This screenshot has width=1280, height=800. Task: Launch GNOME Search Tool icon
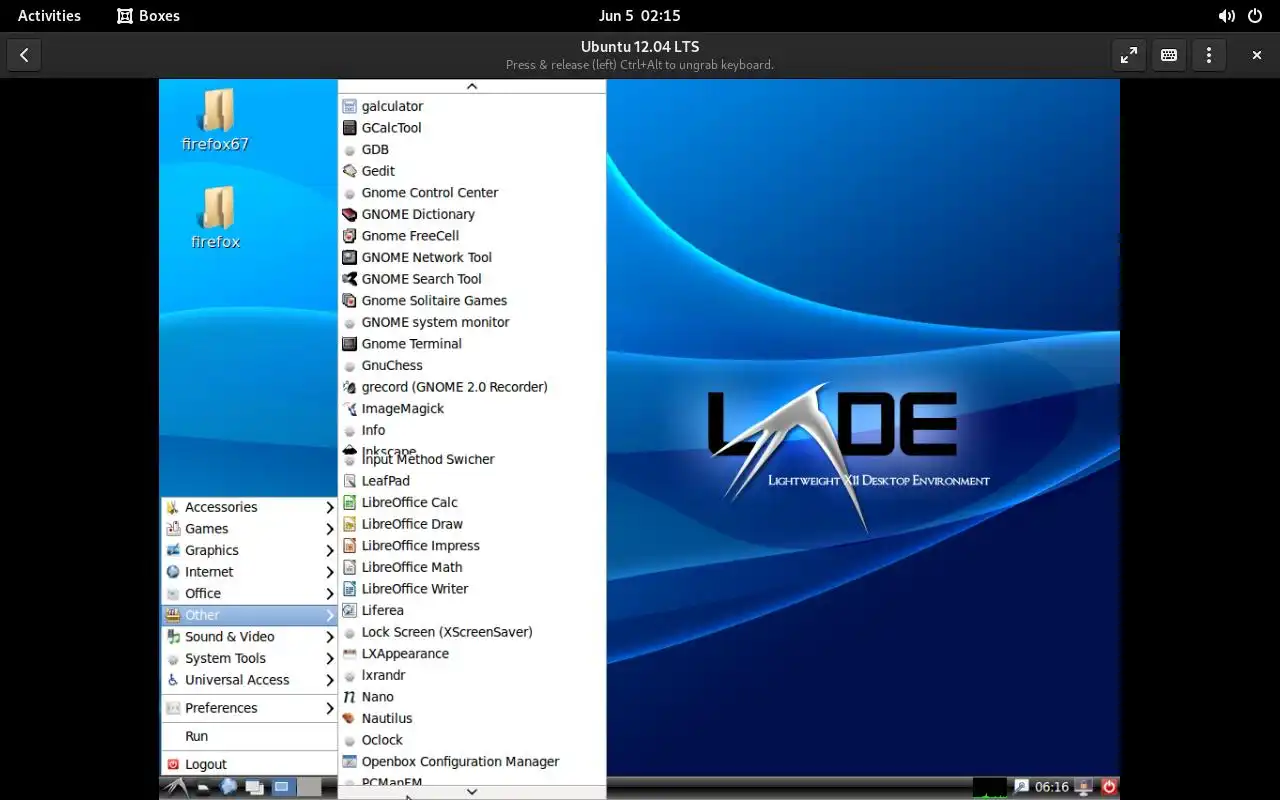tap(349, 279)
